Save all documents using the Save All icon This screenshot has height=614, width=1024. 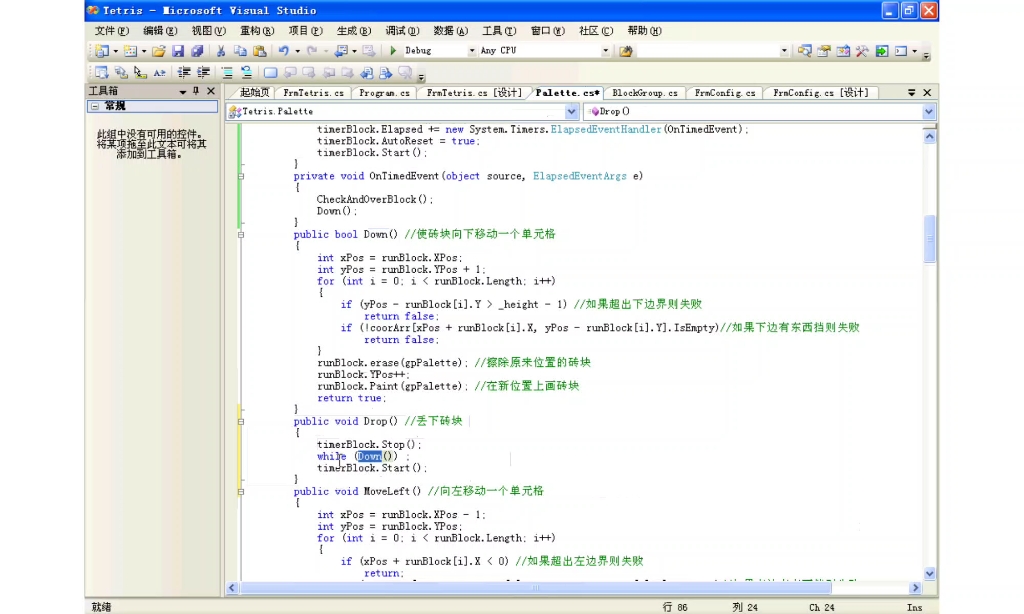click(200, 50)
